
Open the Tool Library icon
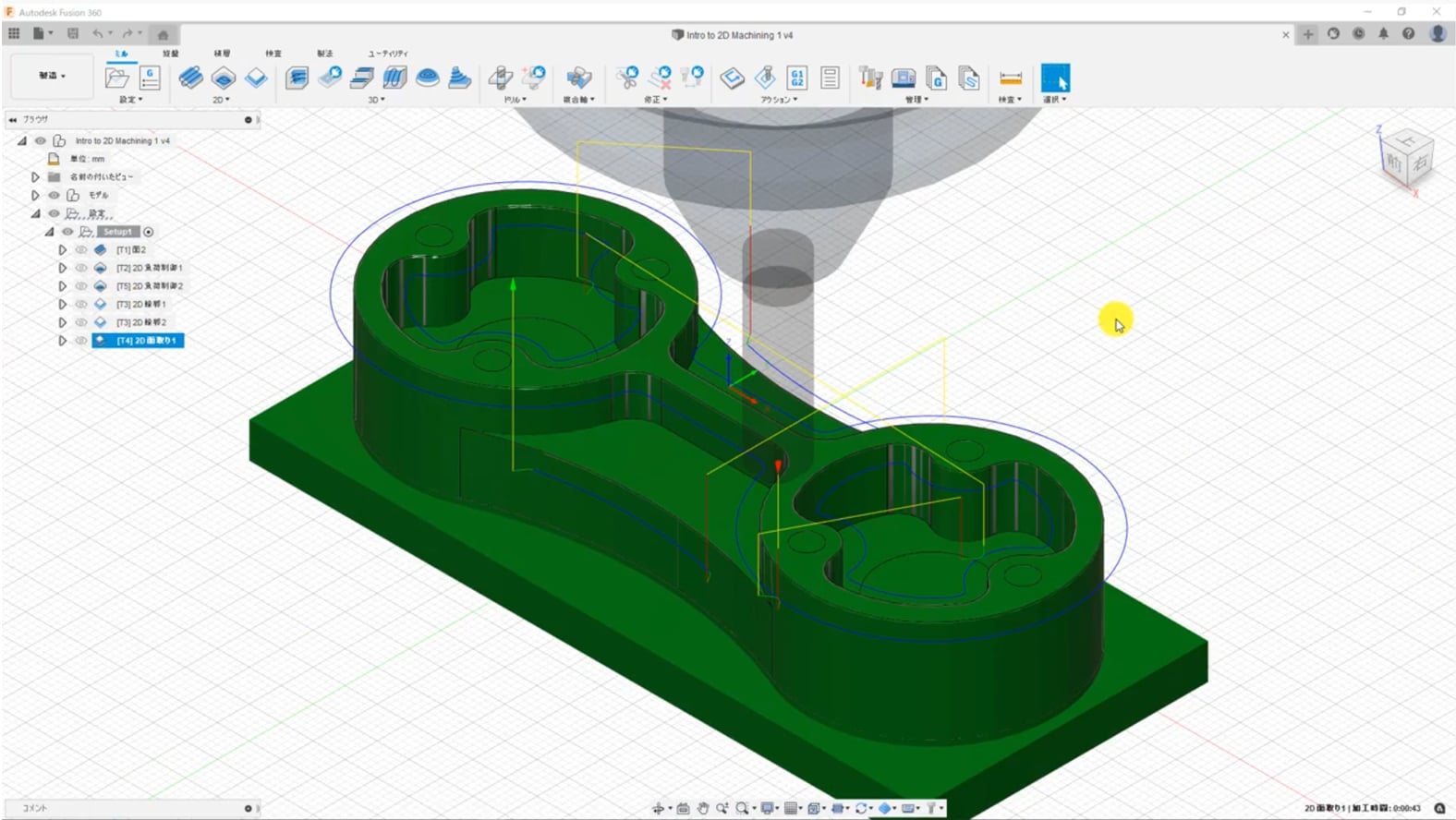[869, 78]
